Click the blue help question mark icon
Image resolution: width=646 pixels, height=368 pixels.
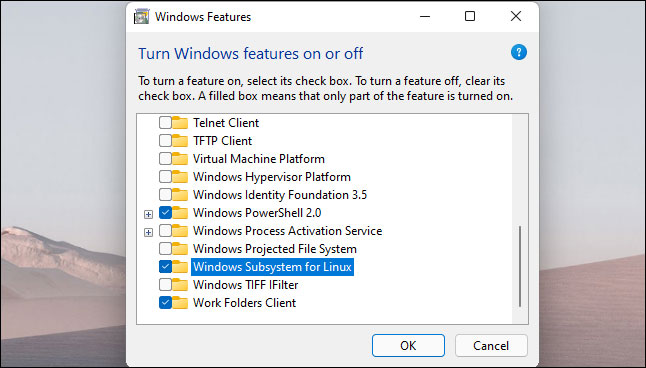coord(519,52)
